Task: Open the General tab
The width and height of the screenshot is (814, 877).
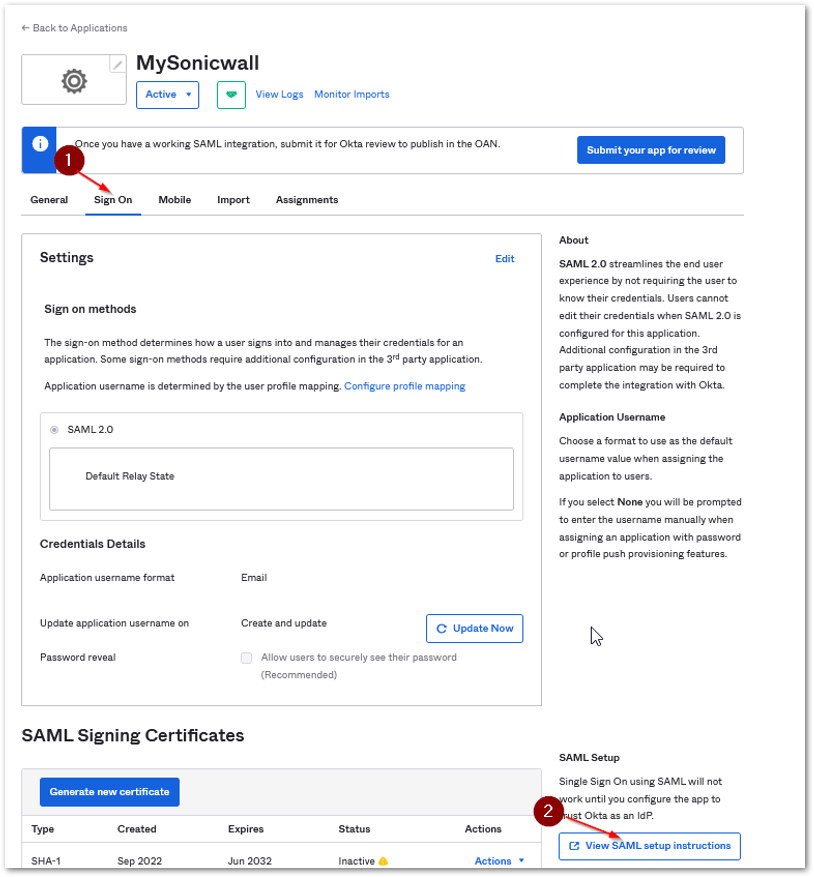Action: tap(49, 200)
